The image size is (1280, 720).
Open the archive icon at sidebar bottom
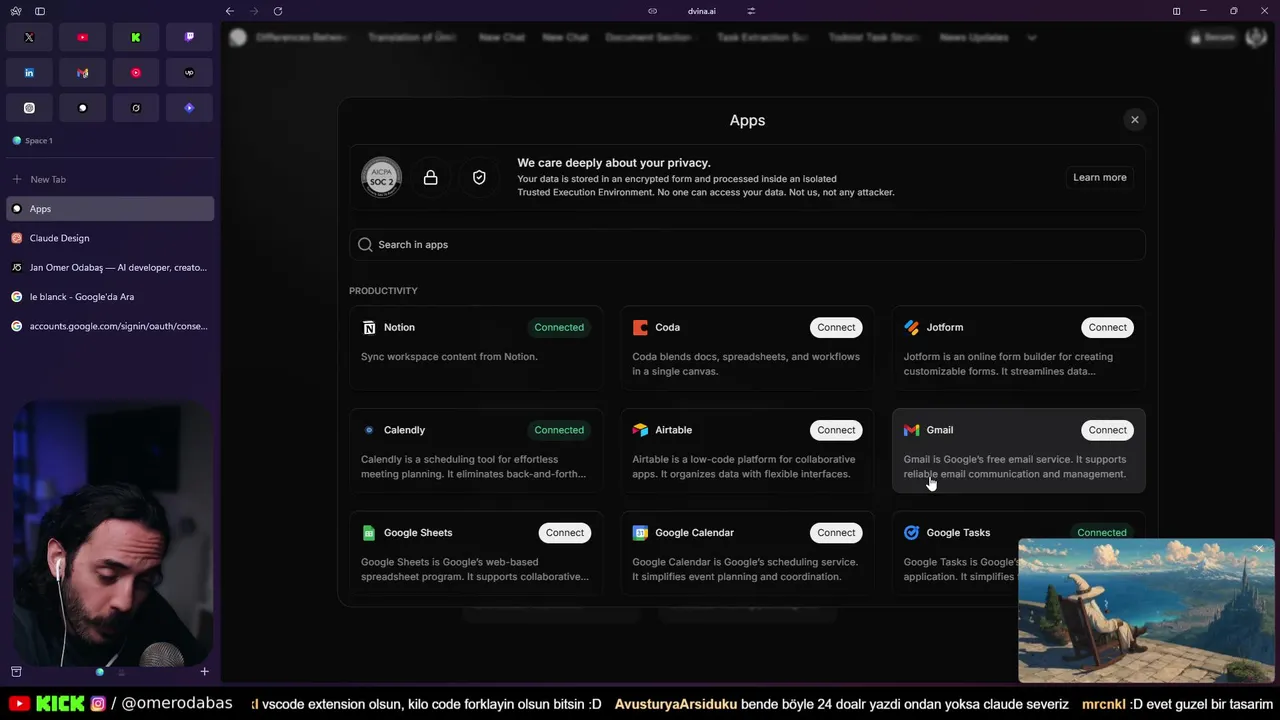16,672
